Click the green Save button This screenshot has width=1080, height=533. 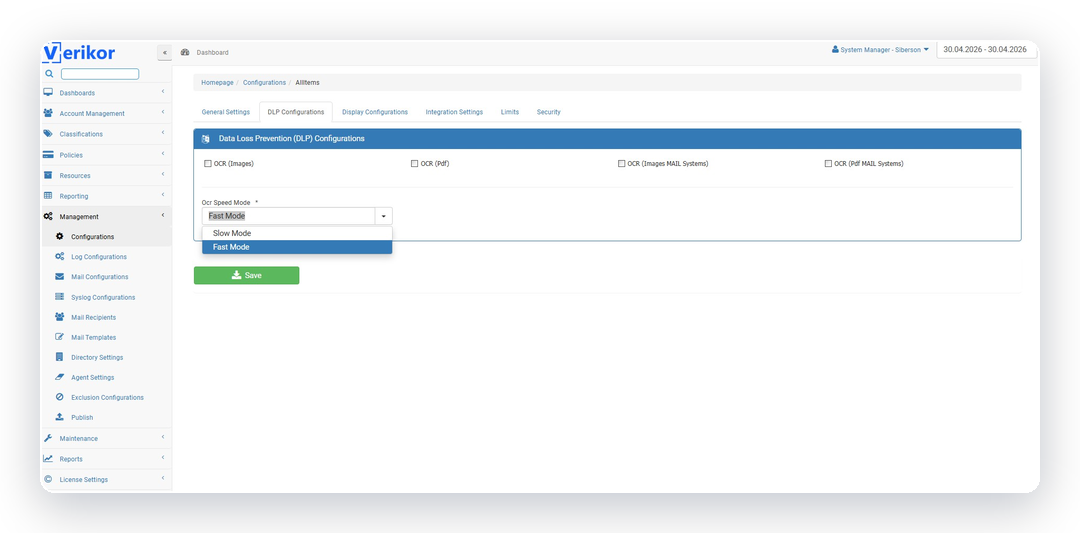click(x=247, y=275)
